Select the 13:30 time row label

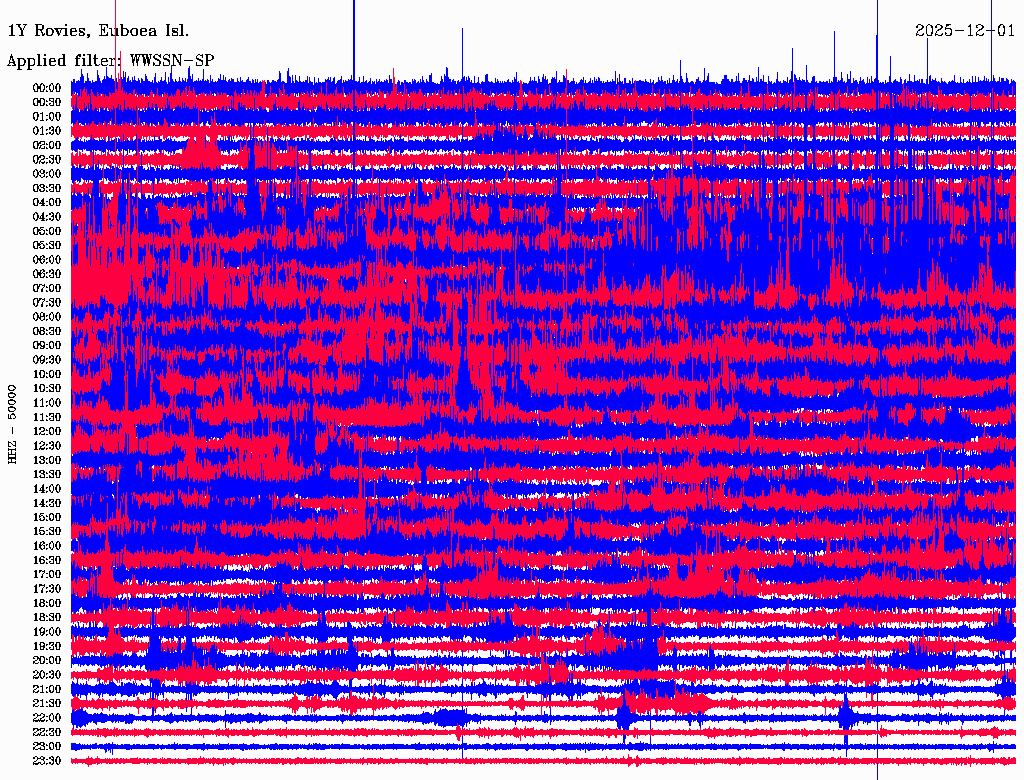point(47,474)
